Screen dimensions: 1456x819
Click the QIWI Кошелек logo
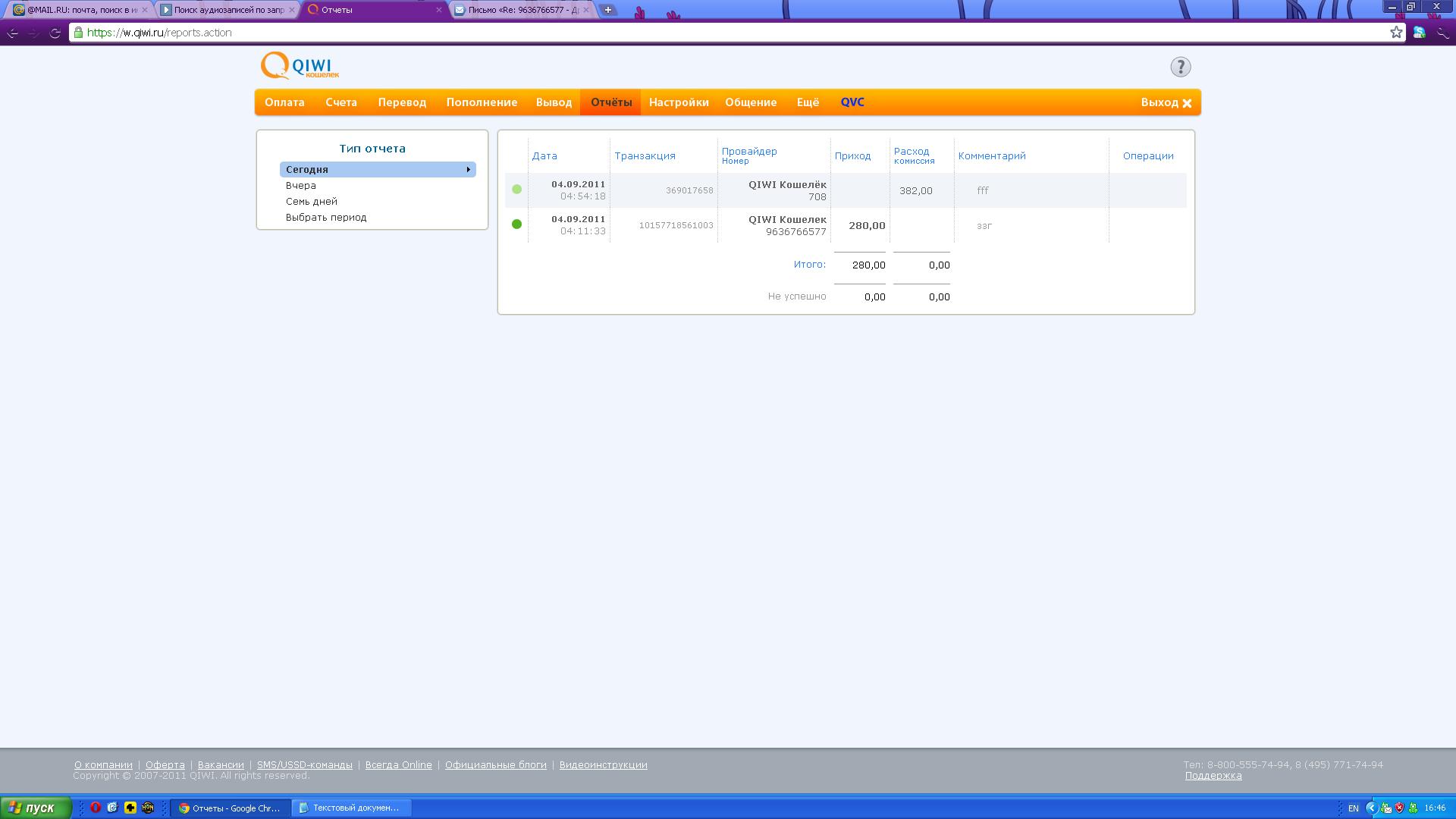pyautogui.click(x=300, y=66)
